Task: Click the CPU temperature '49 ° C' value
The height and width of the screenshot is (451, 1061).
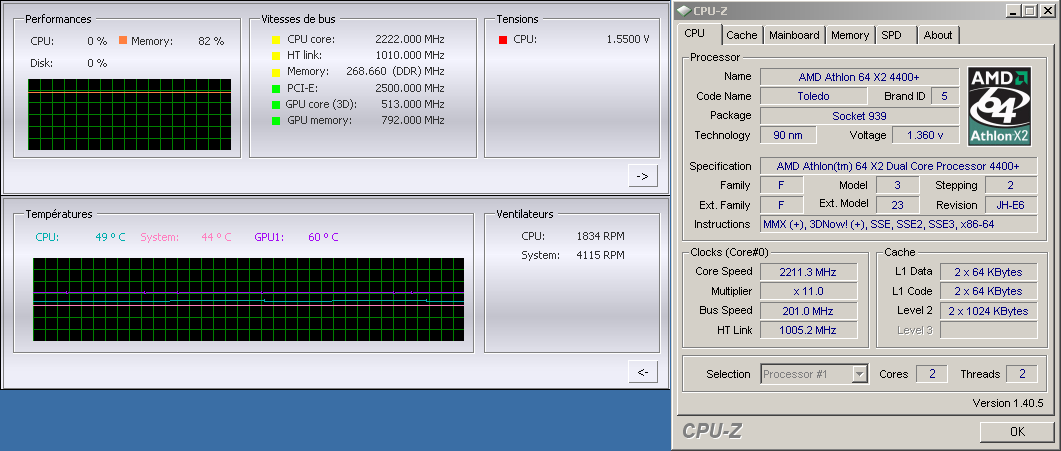Action: coord(110,237)
